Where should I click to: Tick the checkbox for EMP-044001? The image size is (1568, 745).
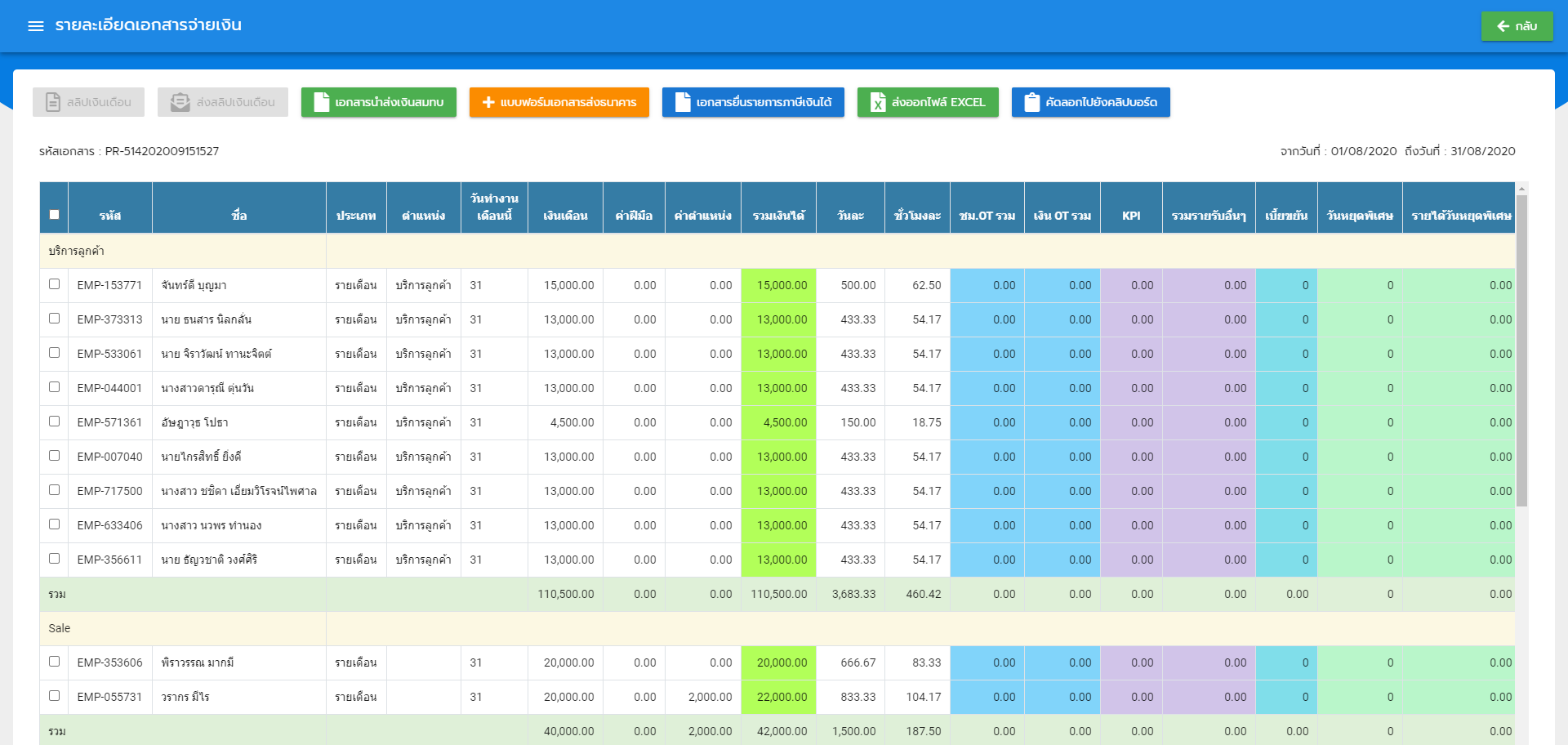(54, 387)
